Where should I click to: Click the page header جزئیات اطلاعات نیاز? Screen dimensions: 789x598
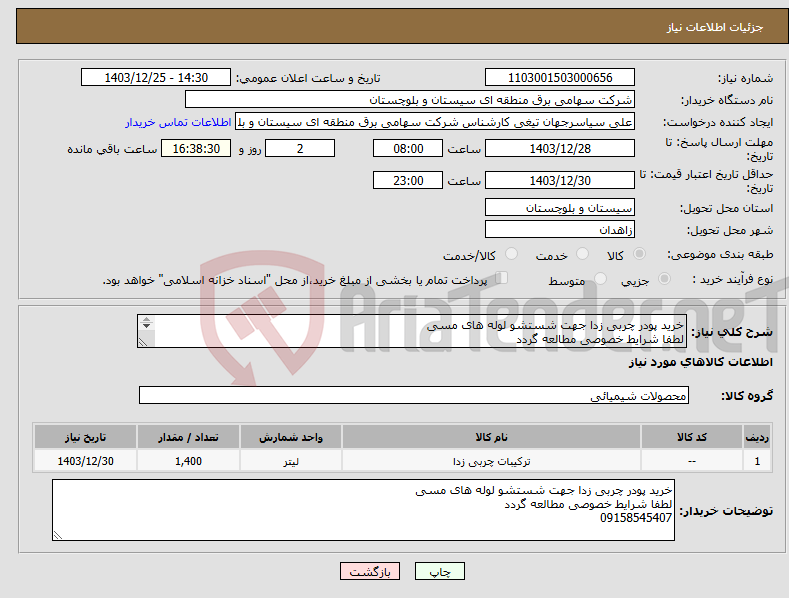click(x=715, y=27)
